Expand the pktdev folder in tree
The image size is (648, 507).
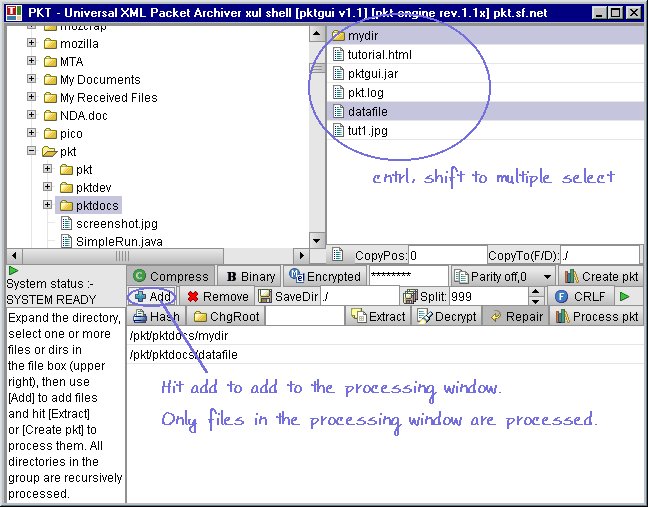[48, 187]
